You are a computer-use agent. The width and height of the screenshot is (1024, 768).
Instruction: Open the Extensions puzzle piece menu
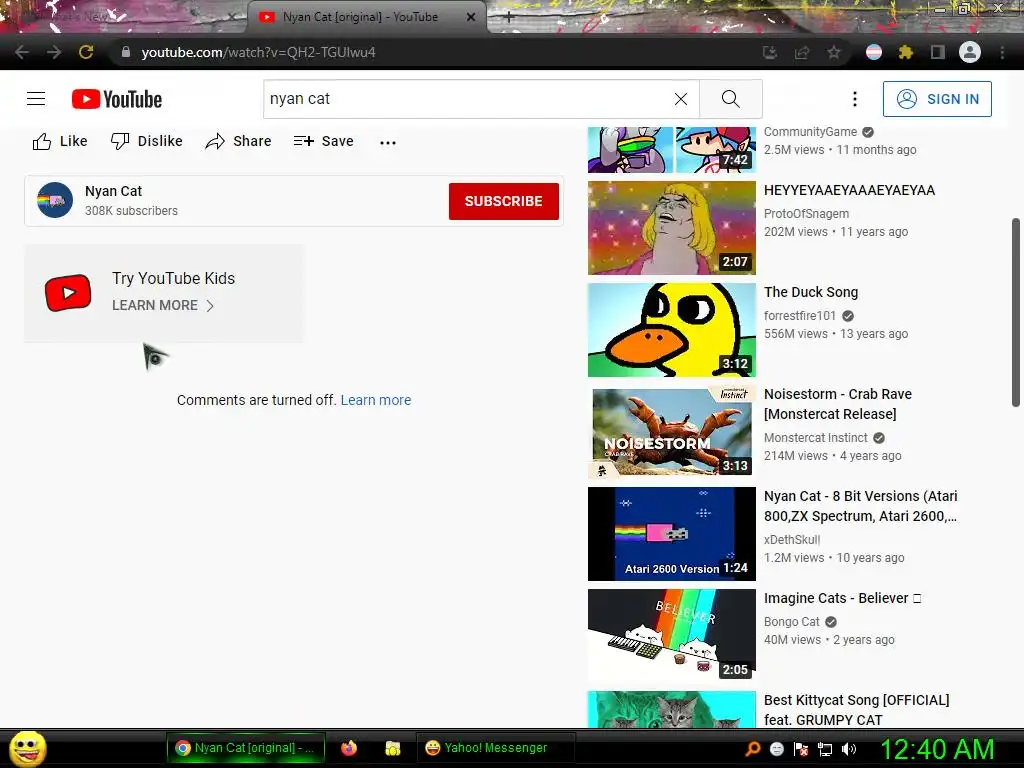click(906, 52)
